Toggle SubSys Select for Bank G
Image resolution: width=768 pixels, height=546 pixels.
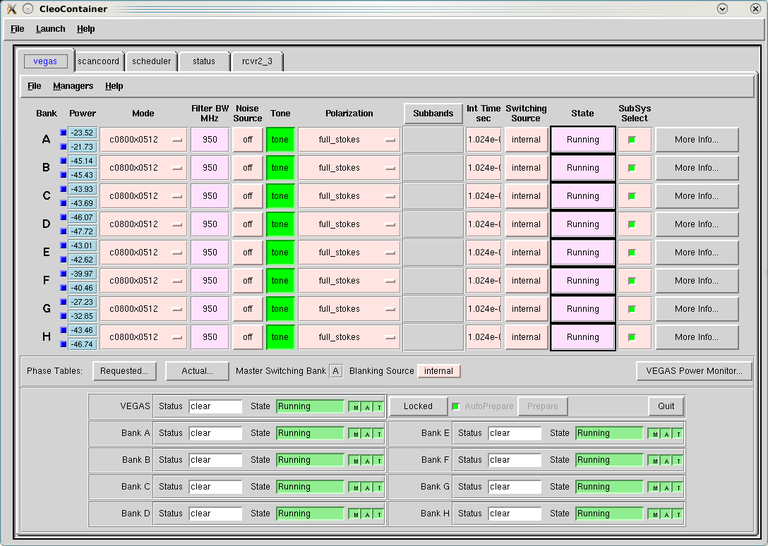632,309
